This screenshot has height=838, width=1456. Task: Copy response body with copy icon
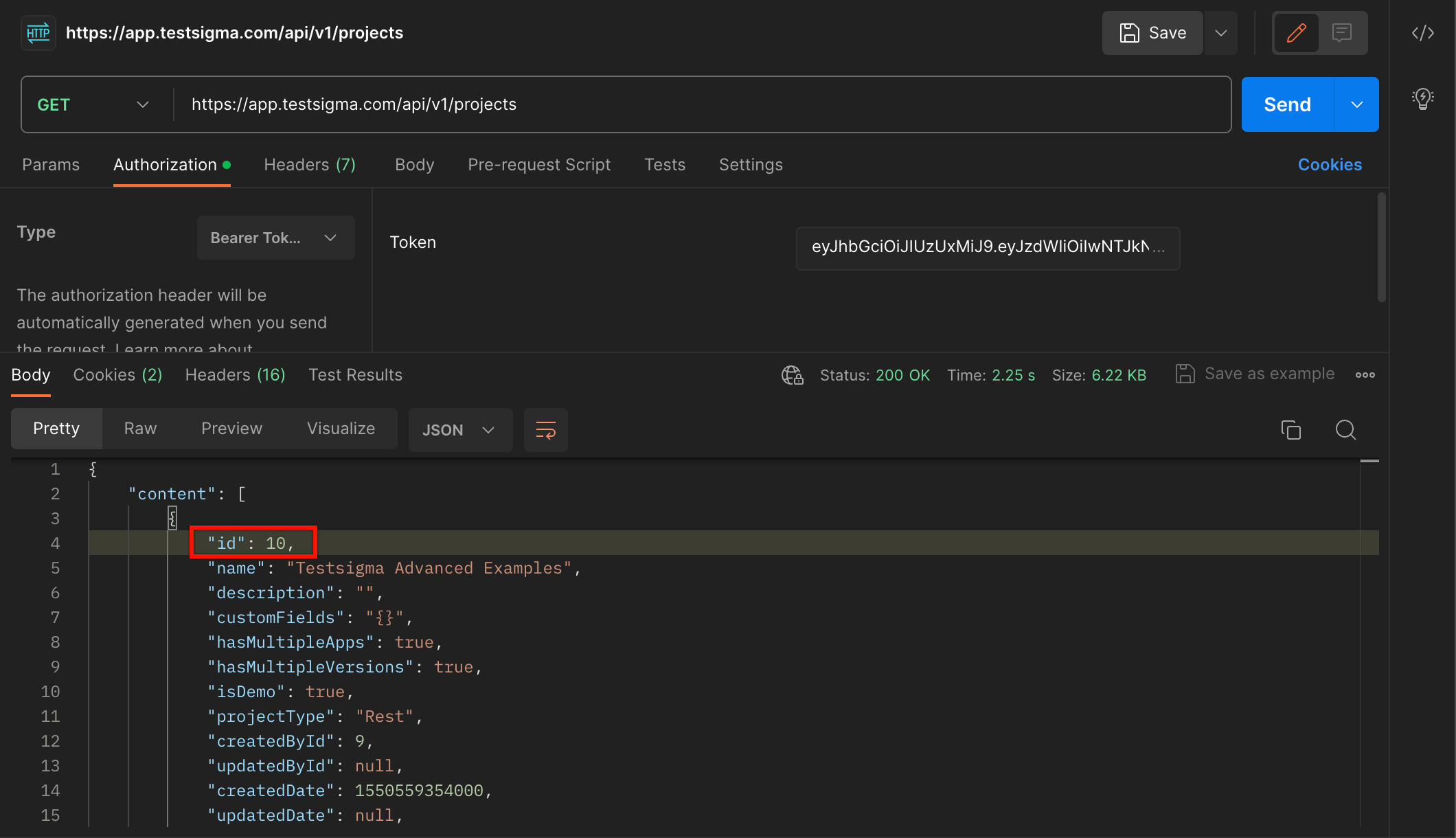1290,430
